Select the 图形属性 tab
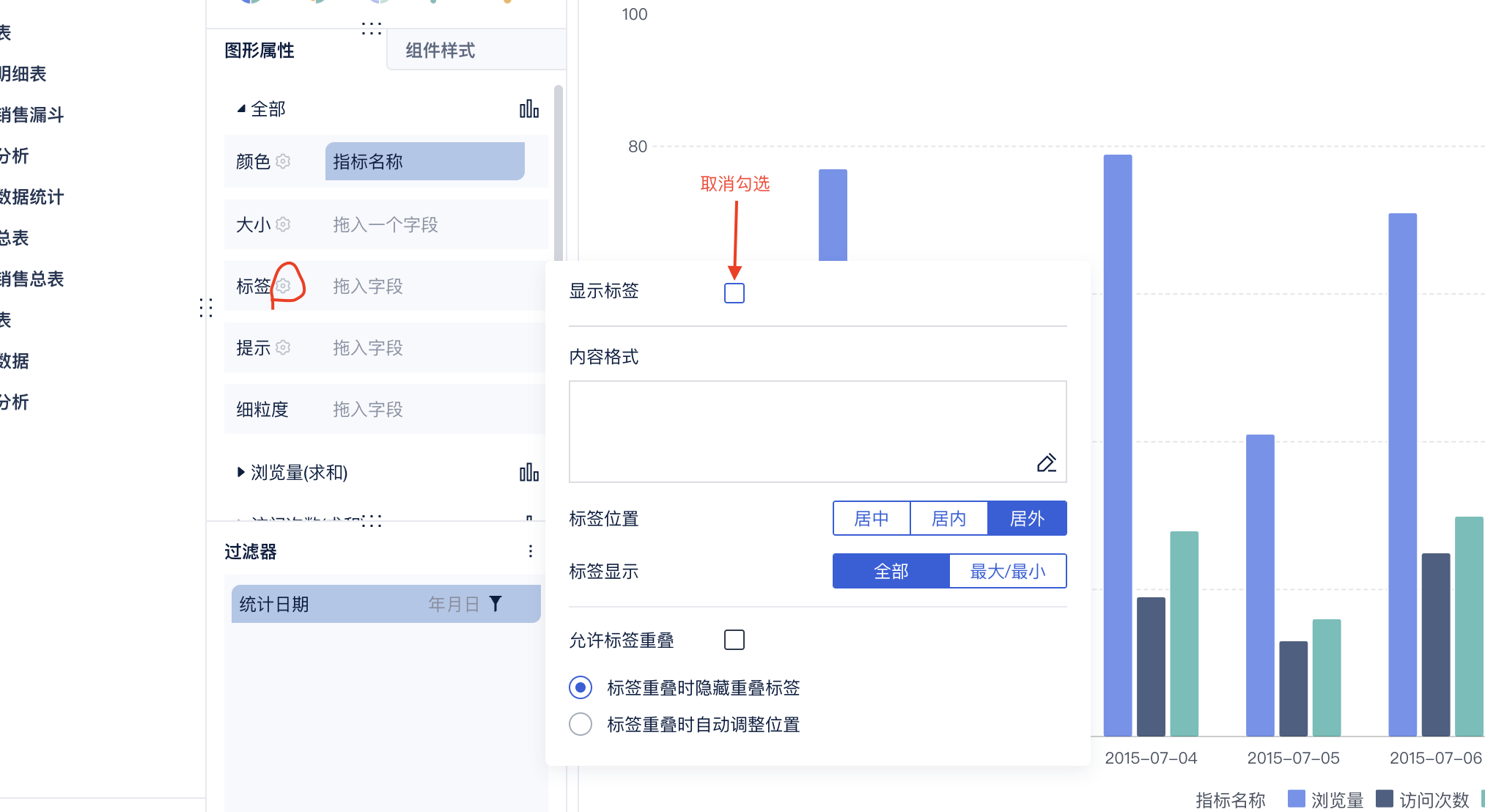This screenshot has height=812, width=1485. (259, 51)
